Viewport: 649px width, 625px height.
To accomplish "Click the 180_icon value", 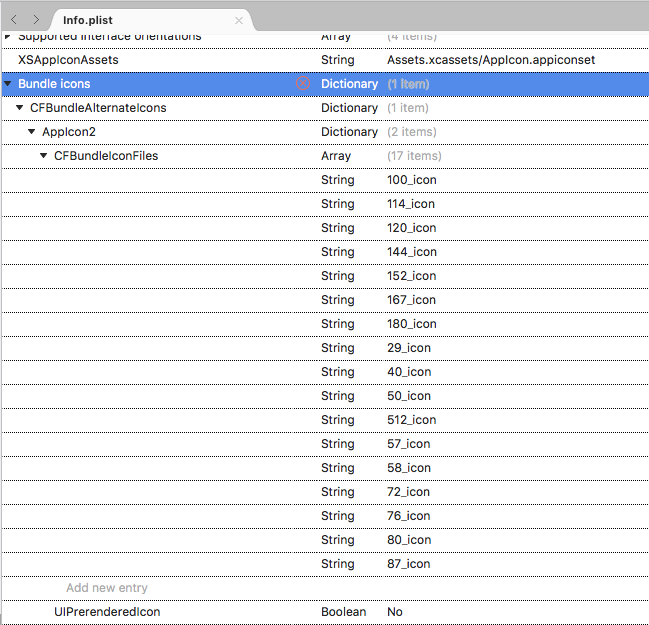I will (x=412, y=324).
